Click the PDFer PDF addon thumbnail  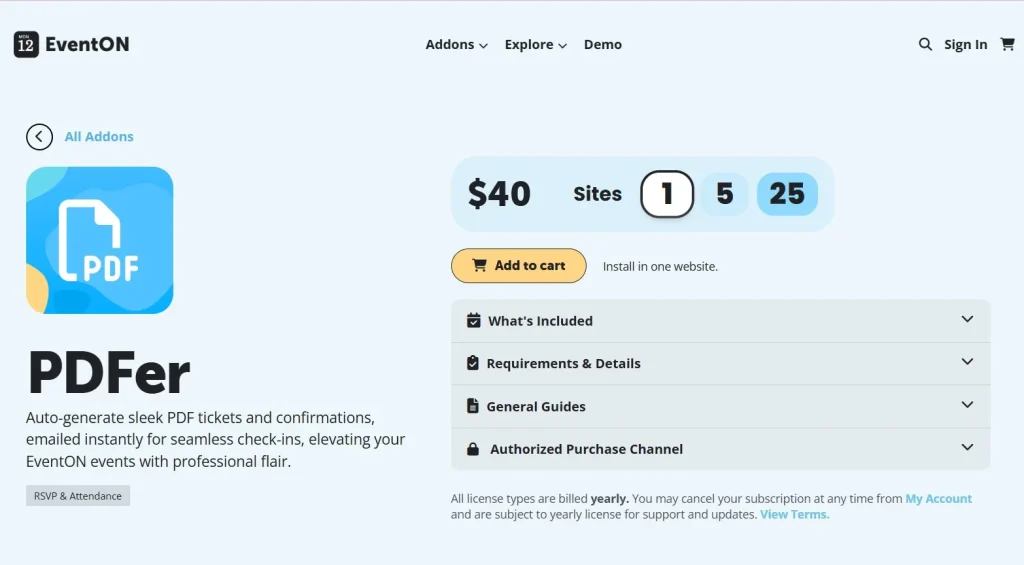point(99,240)
